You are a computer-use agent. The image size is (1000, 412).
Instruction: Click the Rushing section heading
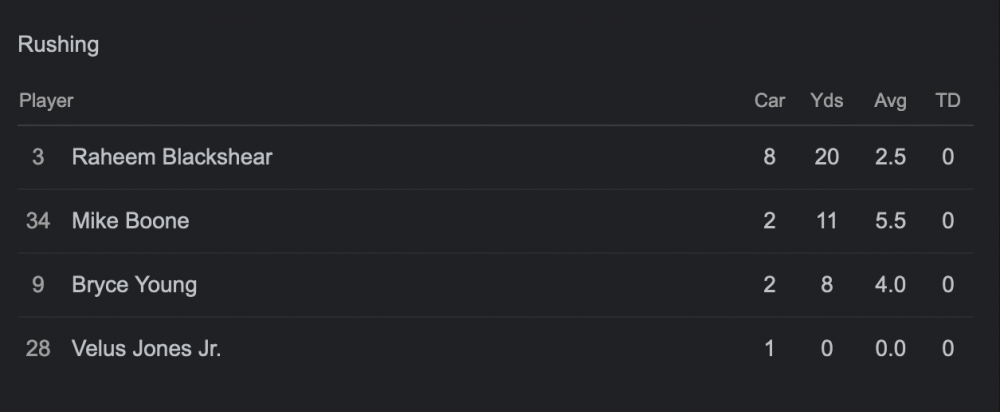(58, 44)
